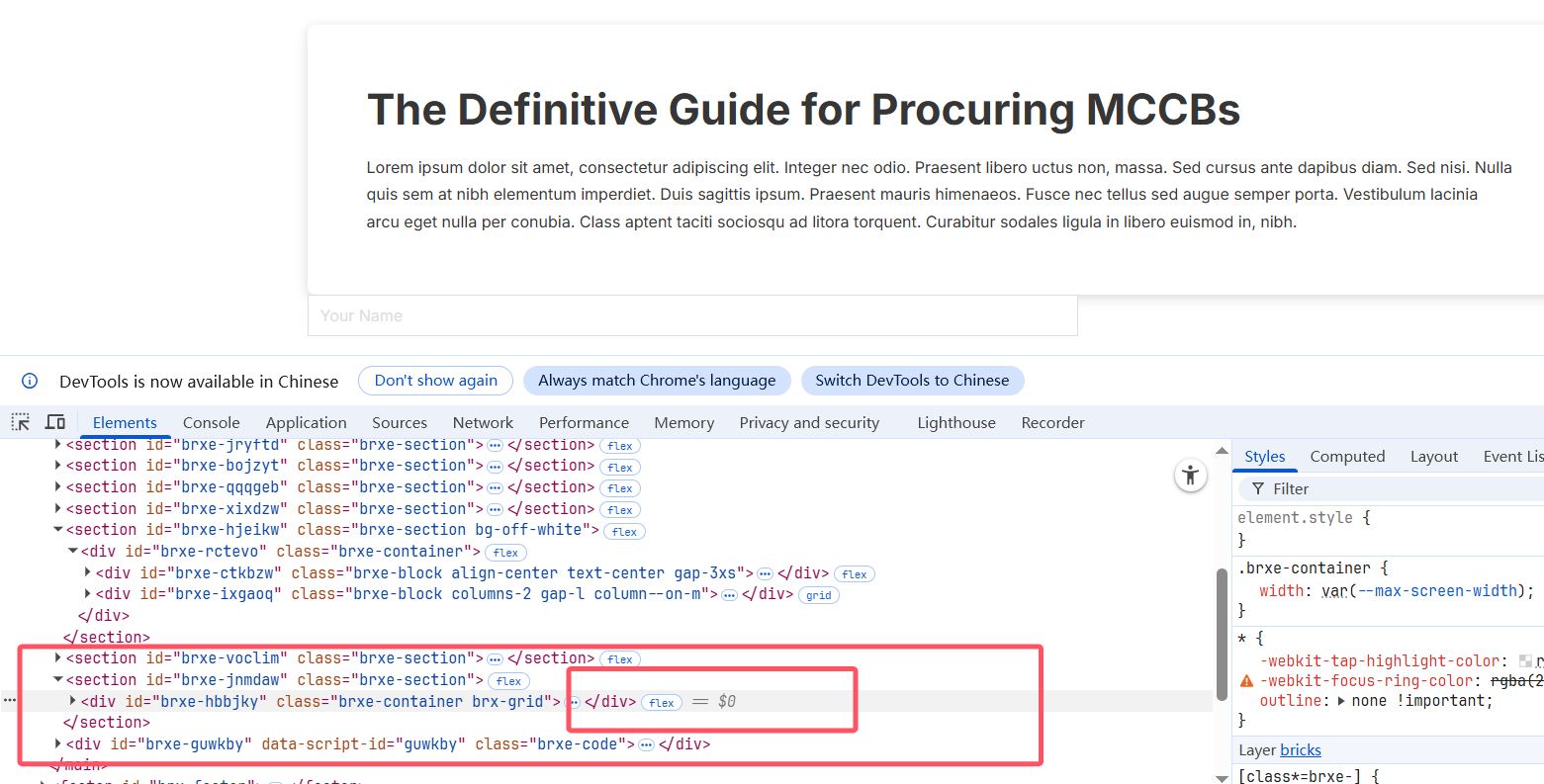This screenshot has width=1544, height=784.
Task: Open the bricks layer link
Action: [1301, 749]
